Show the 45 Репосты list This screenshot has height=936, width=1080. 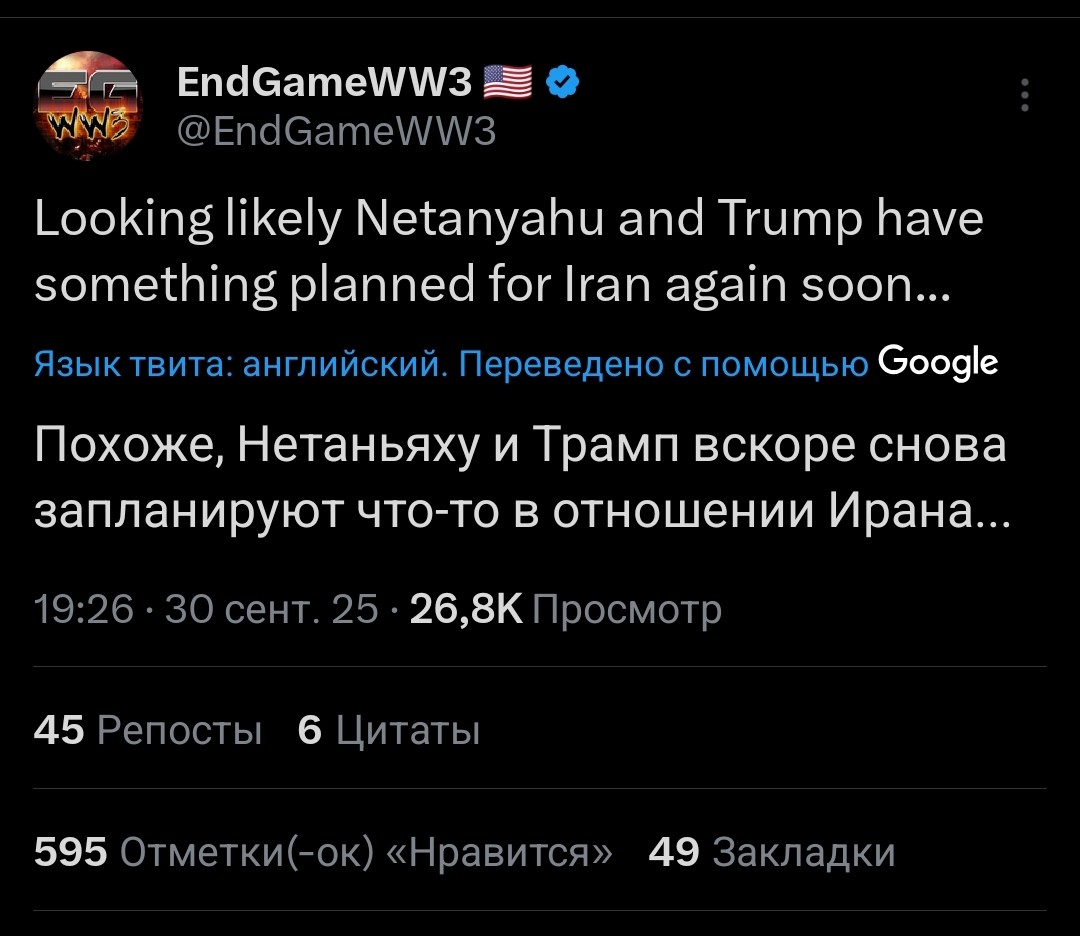pyautogui.click(x=148, y=731)
